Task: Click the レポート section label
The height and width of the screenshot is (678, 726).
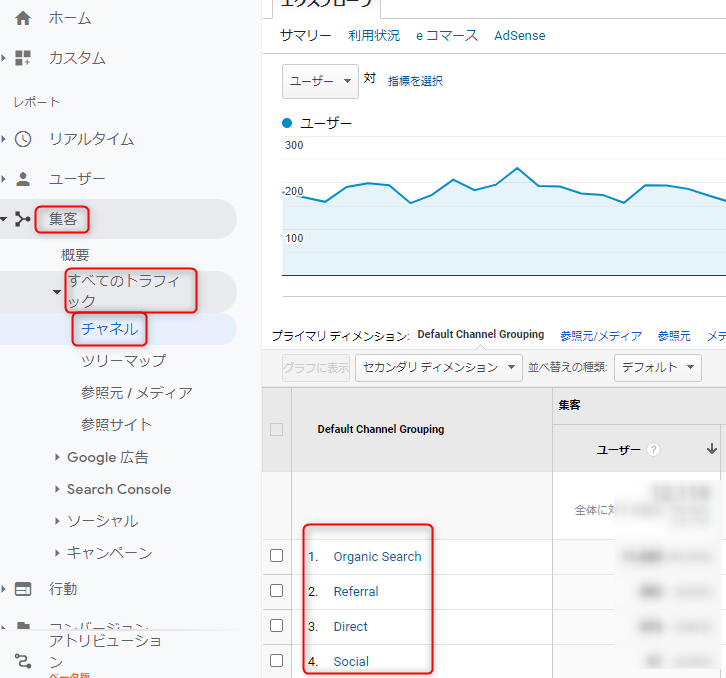Action: tap(37, 102)
